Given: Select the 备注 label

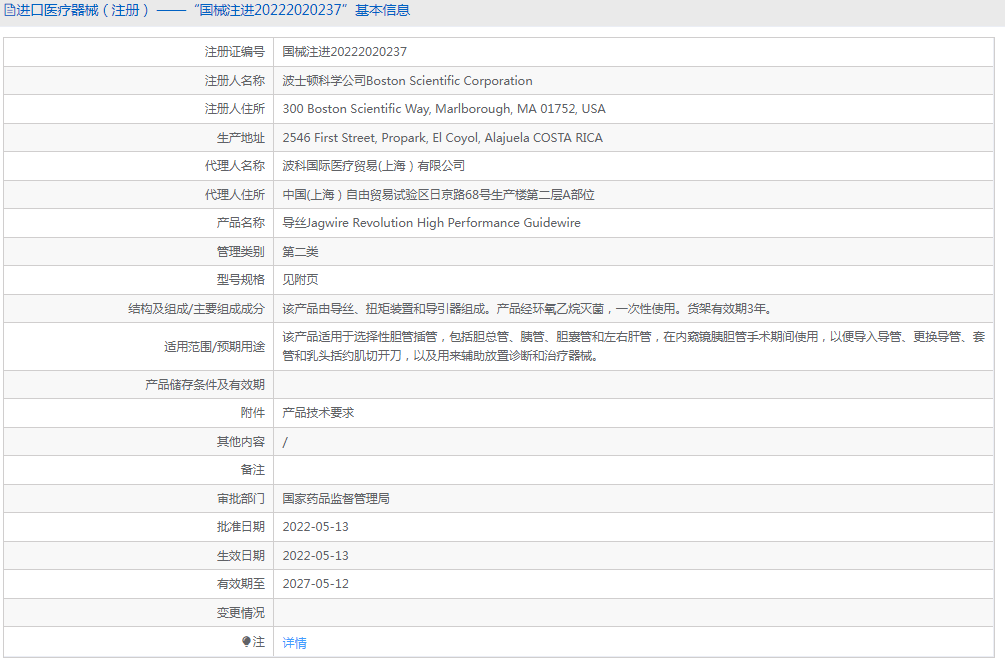Looking at the screenshot, I should [x=253, y=470].
